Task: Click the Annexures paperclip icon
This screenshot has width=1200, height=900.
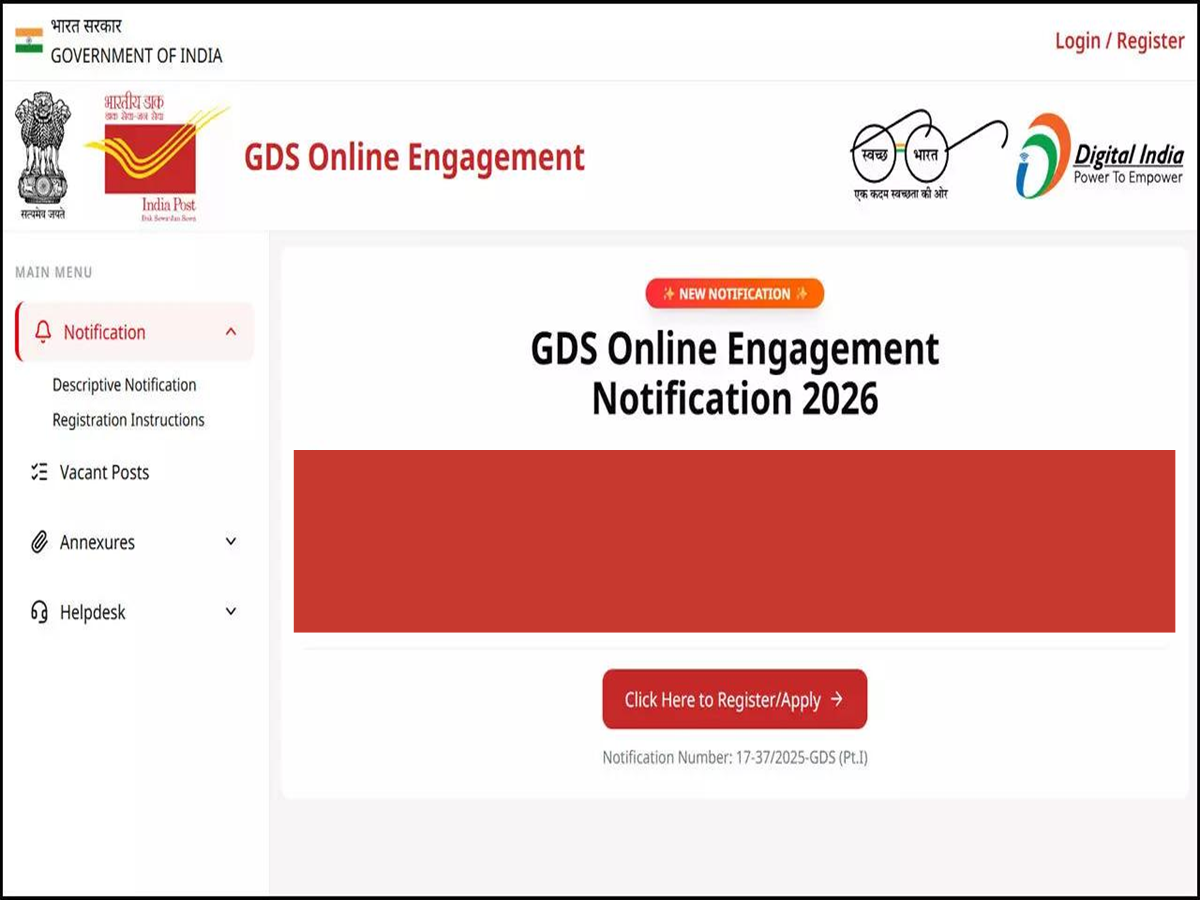Action: (x=39, y=542)
